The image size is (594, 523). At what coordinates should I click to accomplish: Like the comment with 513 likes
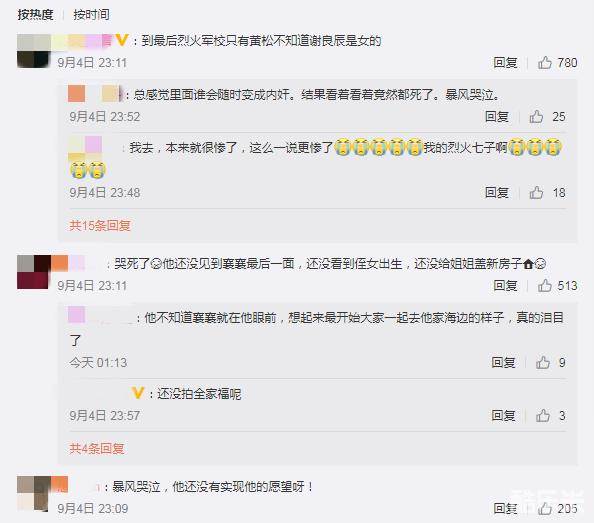[x=545, y=286]
